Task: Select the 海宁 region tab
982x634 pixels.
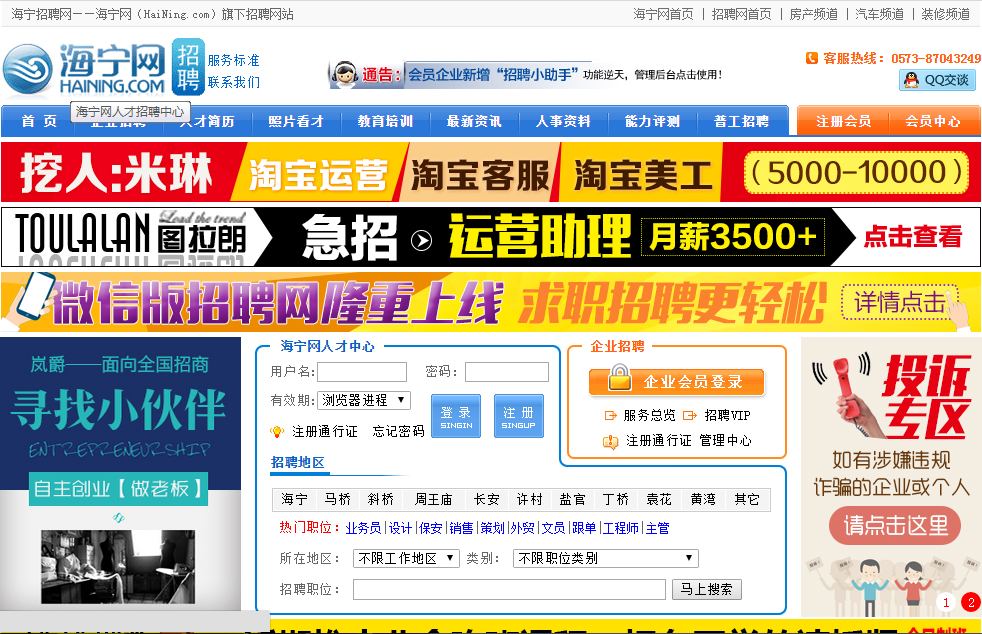Action: 294,499
